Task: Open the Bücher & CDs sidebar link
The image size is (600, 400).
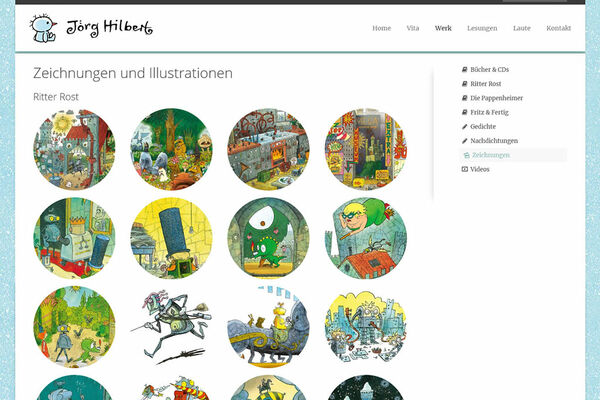Action: (x=489, y=70)
